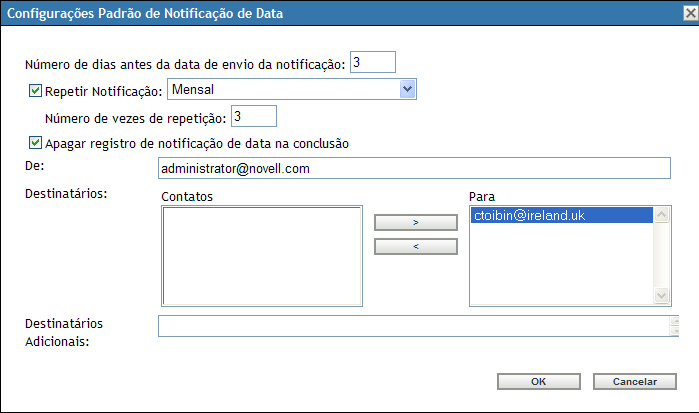
Task: Click scroll-up arrow of Destinatários Adicionais field
Action: pyautogui.click(x=675, y=321)
